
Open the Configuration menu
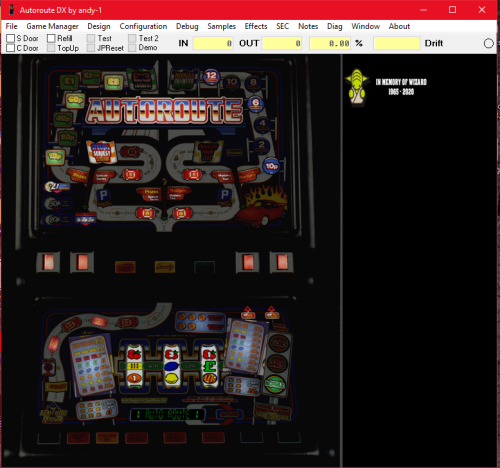coord(143,26)
